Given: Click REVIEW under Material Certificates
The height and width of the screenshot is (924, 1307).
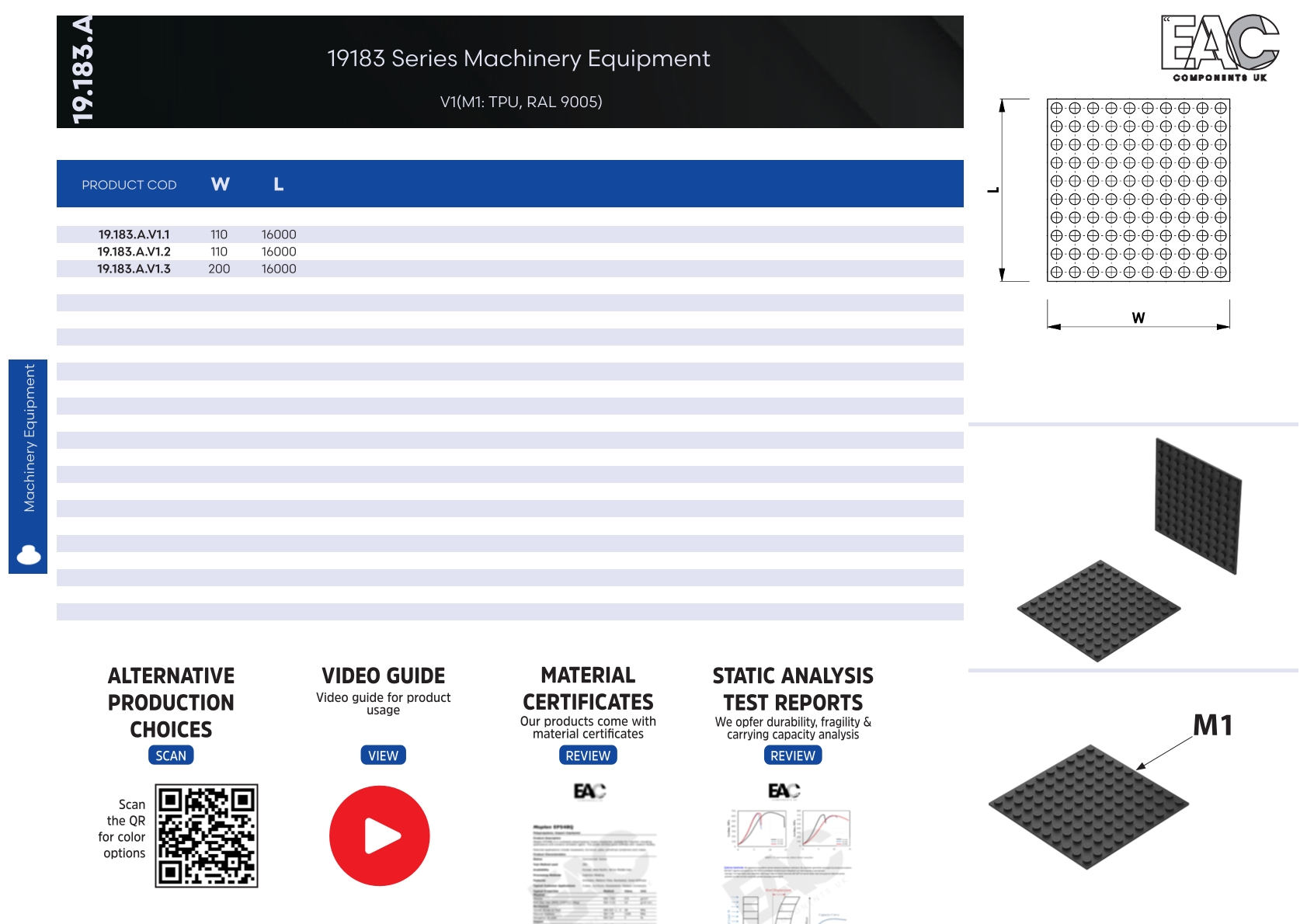Looking at the screenshot, I should point(588,756).
